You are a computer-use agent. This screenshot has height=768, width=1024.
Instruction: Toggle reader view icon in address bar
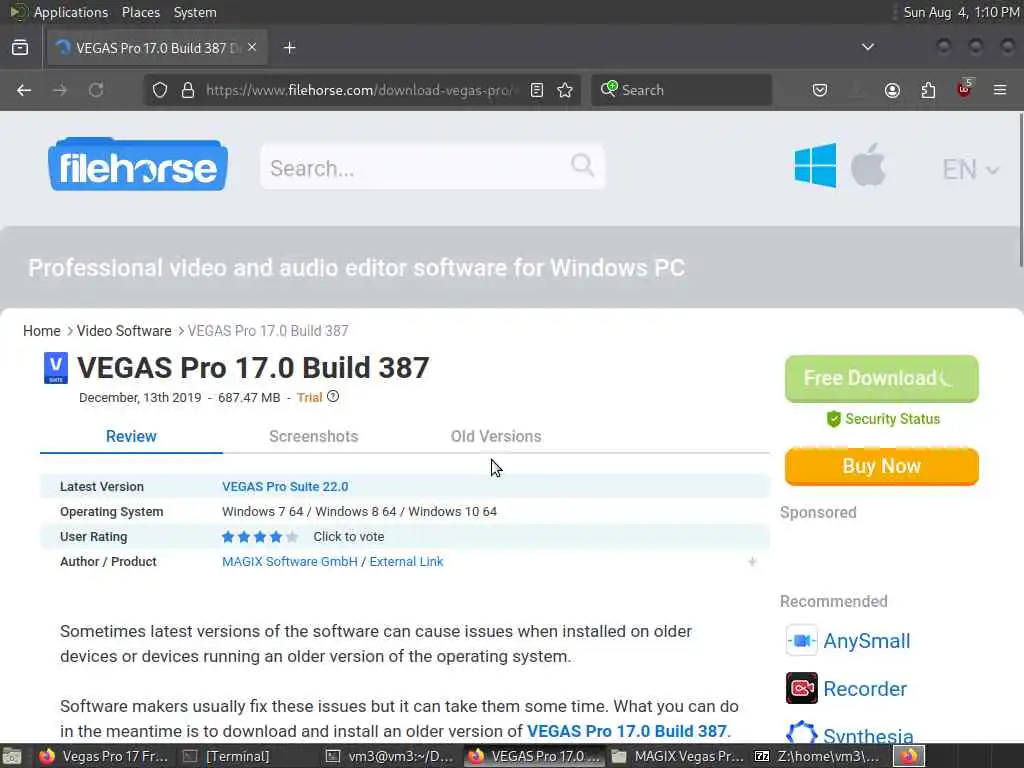(537, 90)
